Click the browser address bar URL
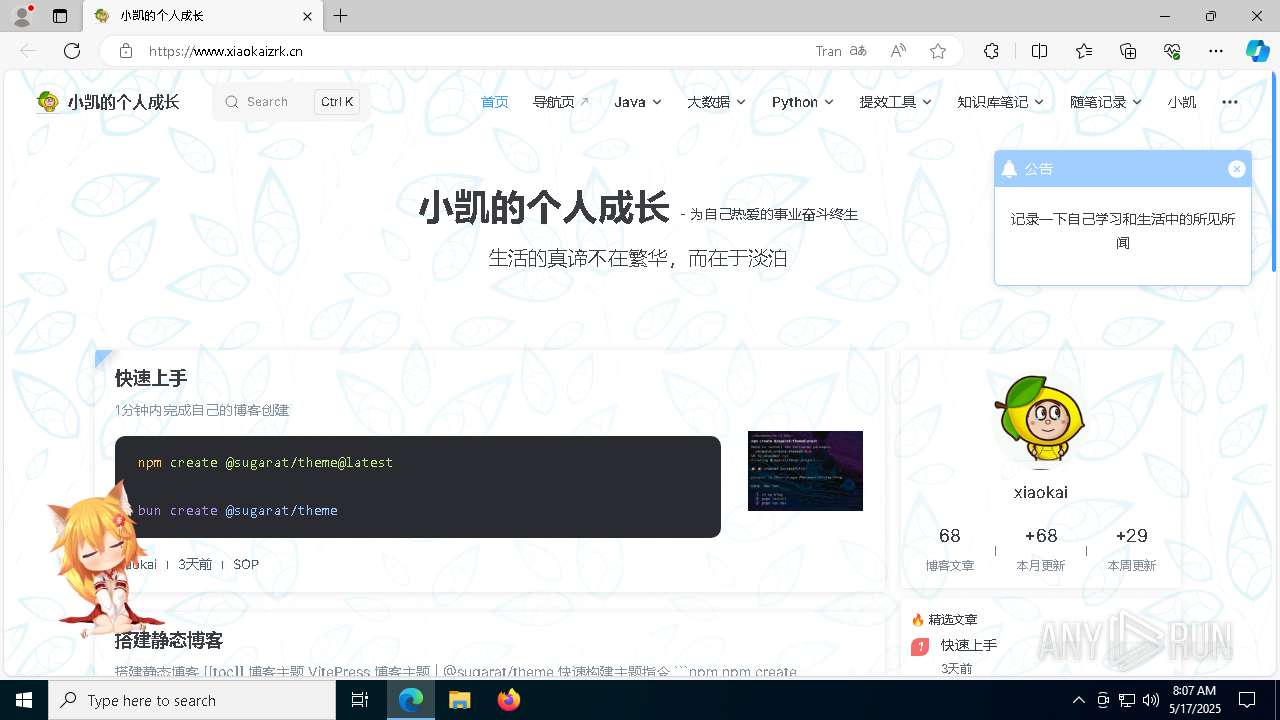The image size is (1280, 720). [x=226, y=51]
